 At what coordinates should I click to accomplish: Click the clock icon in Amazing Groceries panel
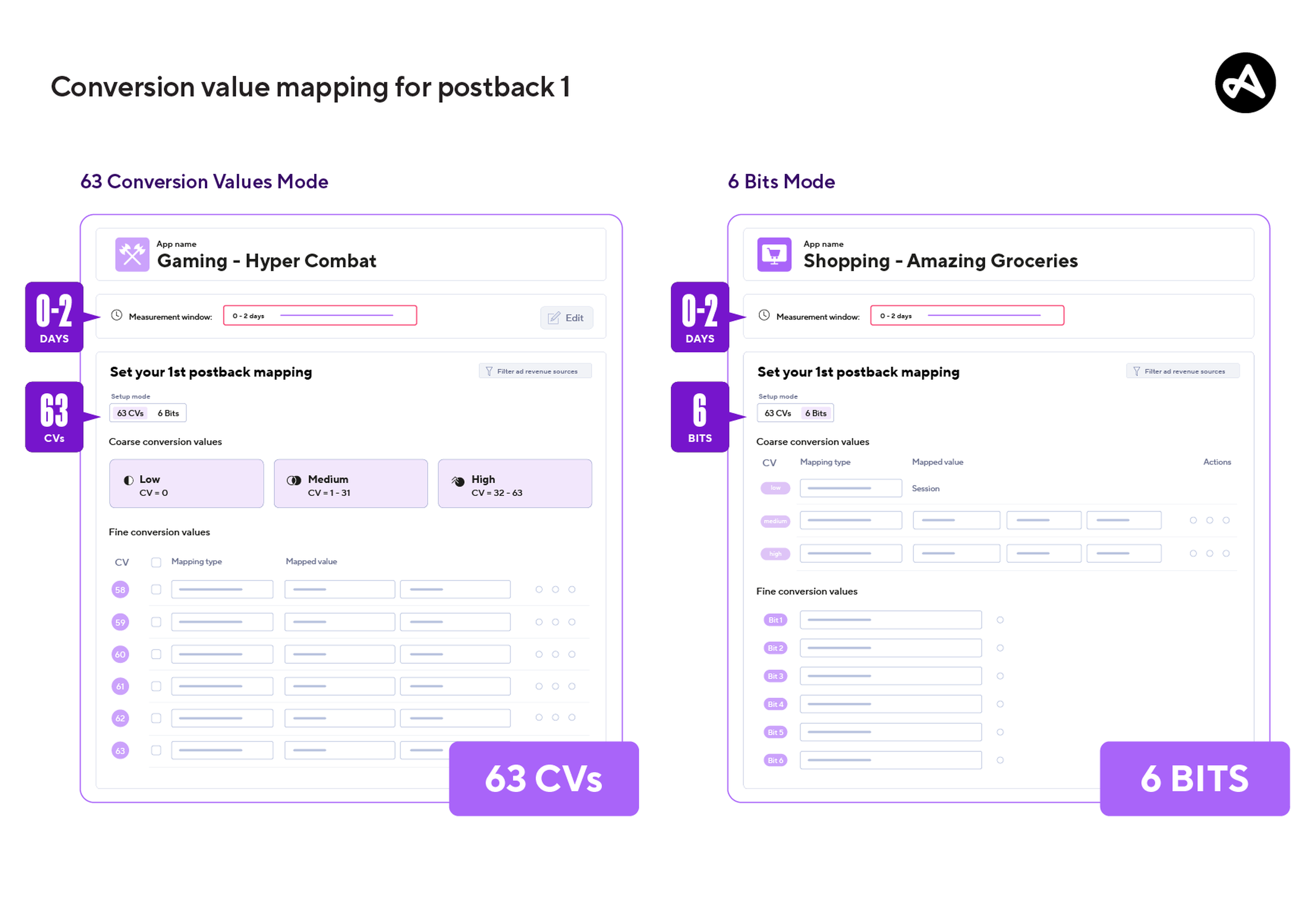[x=764, y=315]
